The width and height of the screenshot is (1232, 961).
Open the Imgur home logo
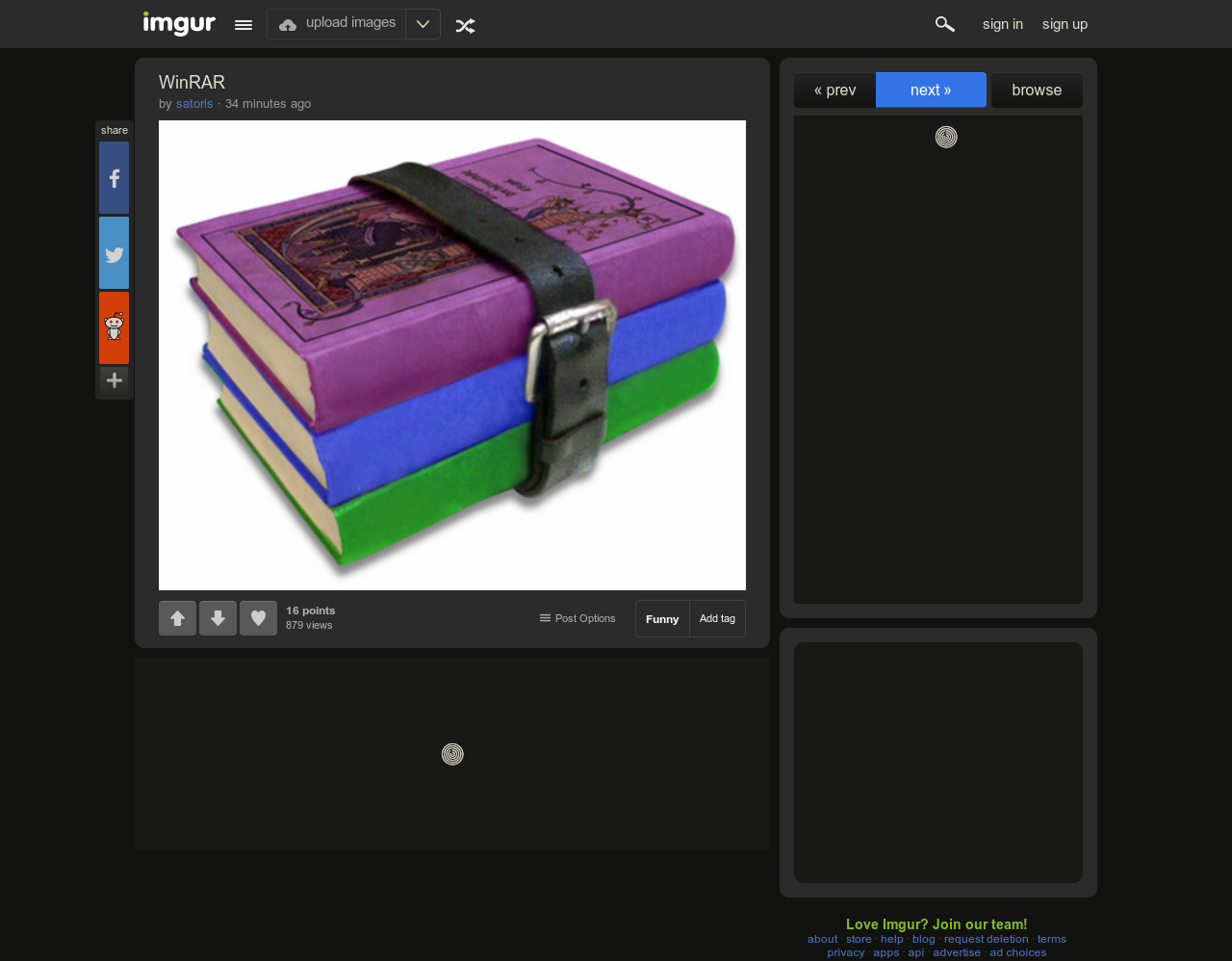(x=179, y=23)
